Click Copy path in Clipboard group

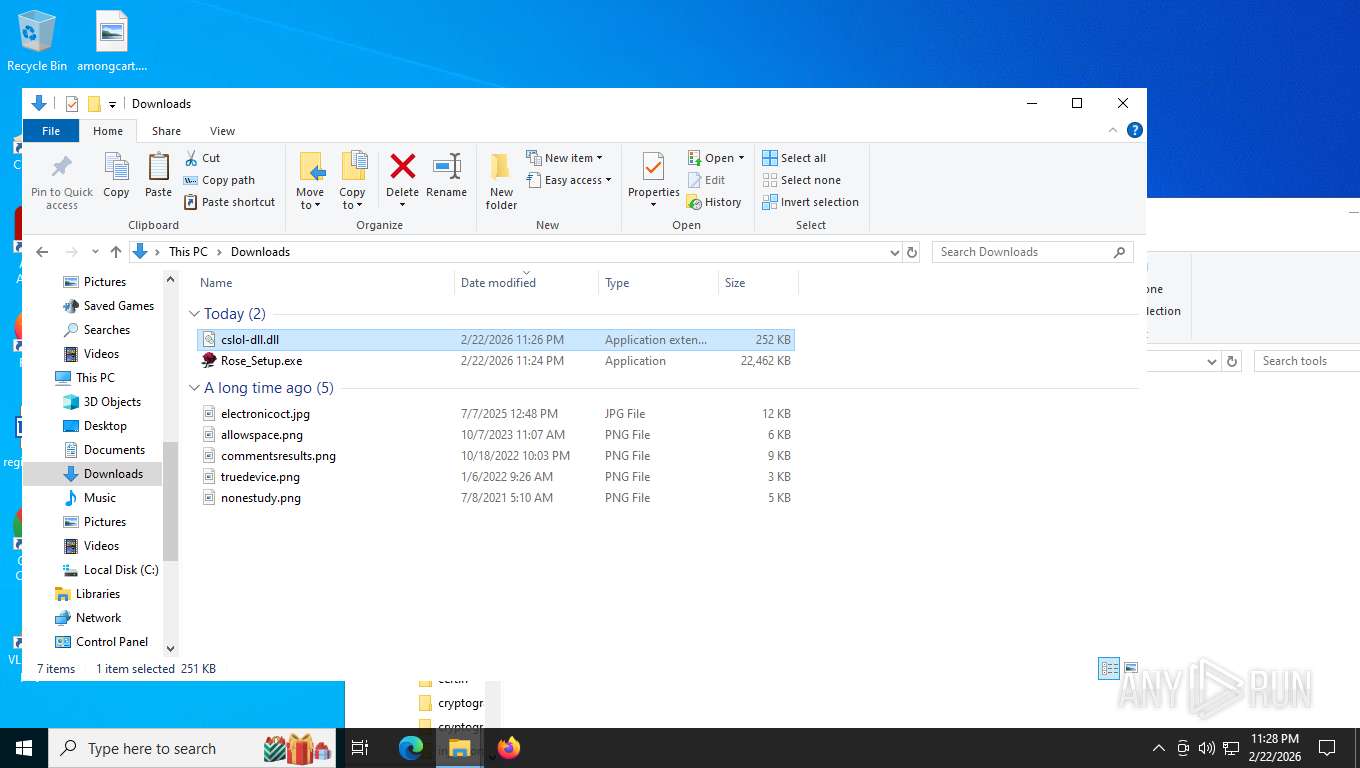tap(219, 180)
